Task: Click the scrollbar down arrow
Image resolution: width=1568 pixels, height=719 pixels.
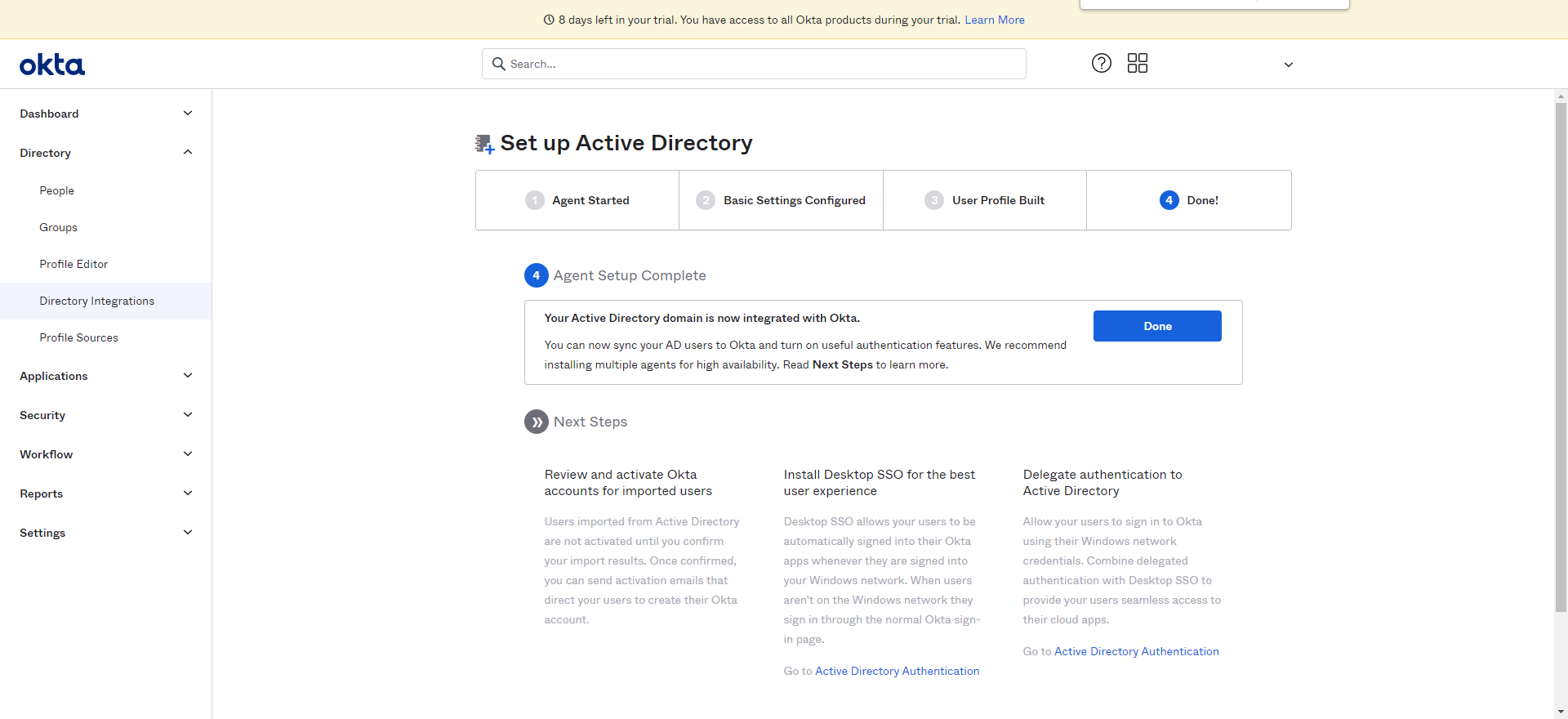Action: point(1561,712)
